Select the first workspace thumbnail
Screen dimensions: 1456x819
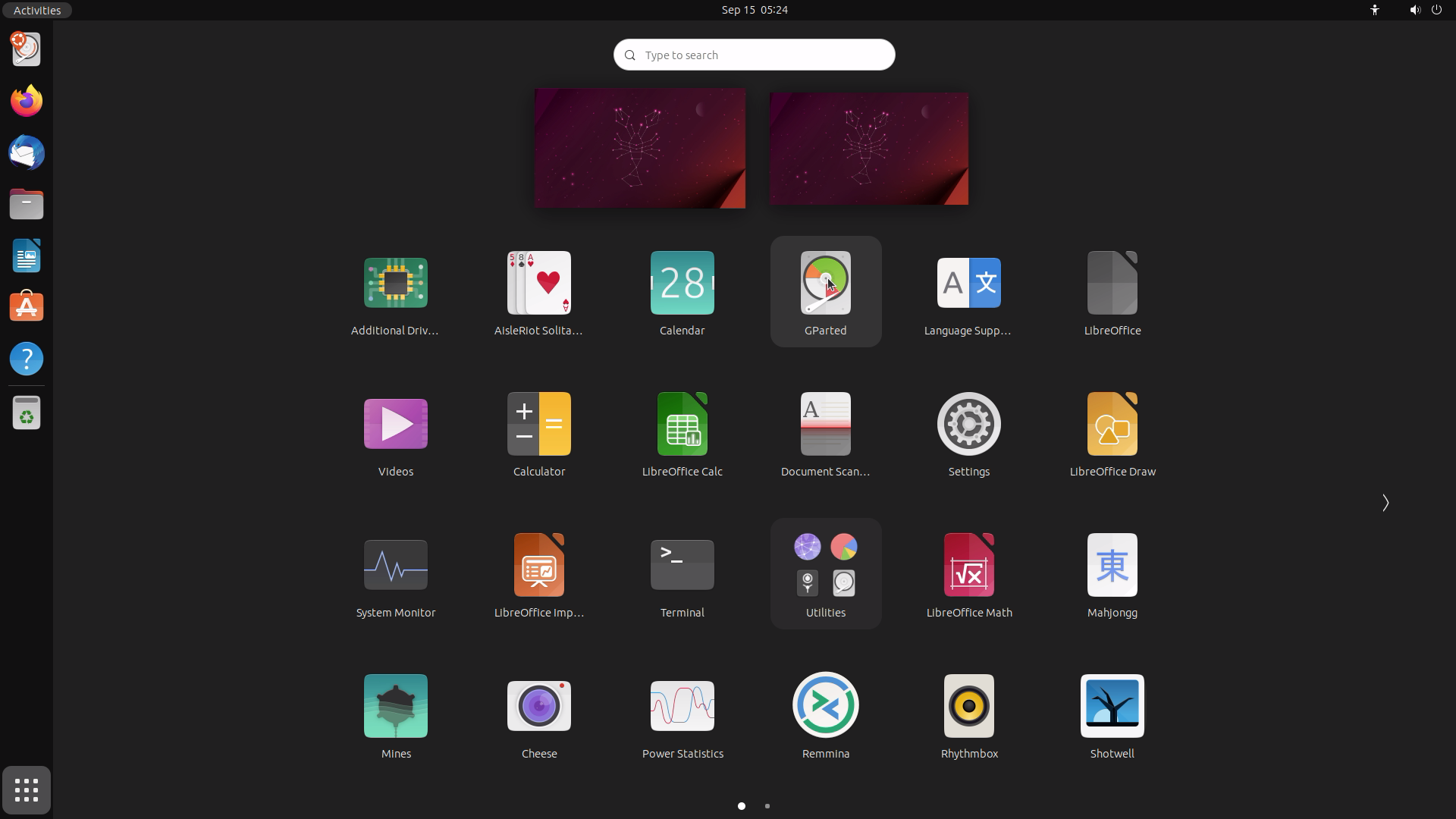click(639, 148)
